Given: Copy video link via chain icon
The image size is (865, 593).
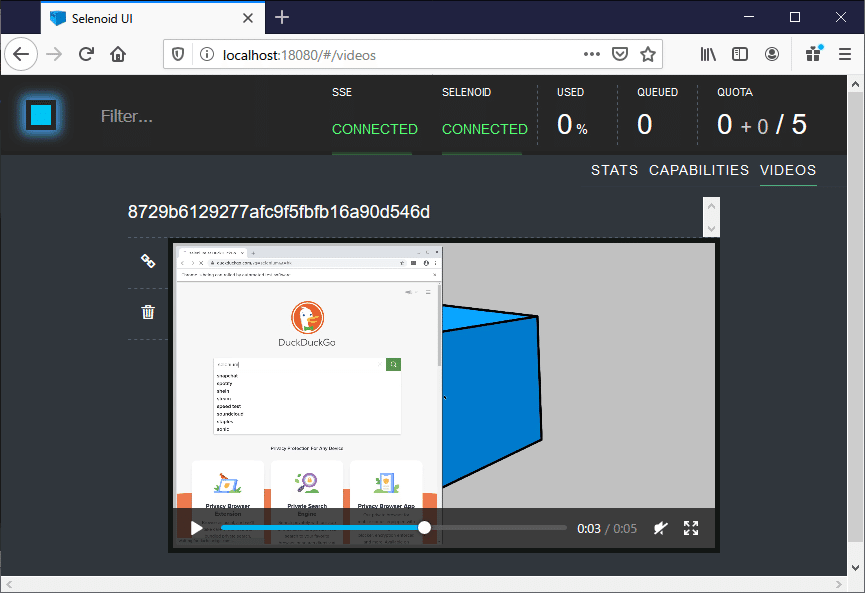Looking at the screenshot, I should pyautogui.click(x=148, y=261).
